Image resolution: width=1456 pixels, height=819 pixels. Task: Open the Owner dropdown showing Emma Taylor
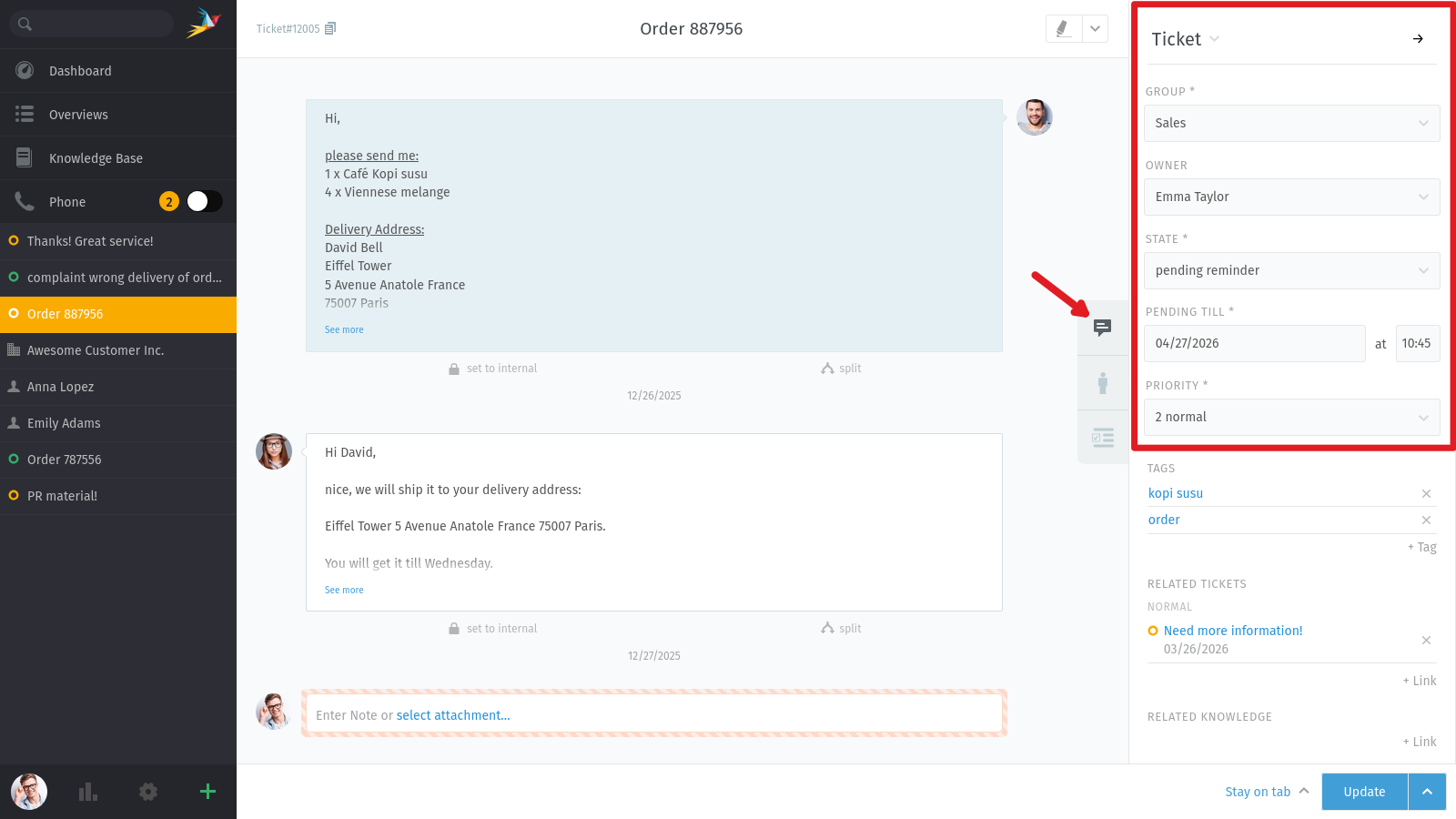click(x=1292, y=197)
